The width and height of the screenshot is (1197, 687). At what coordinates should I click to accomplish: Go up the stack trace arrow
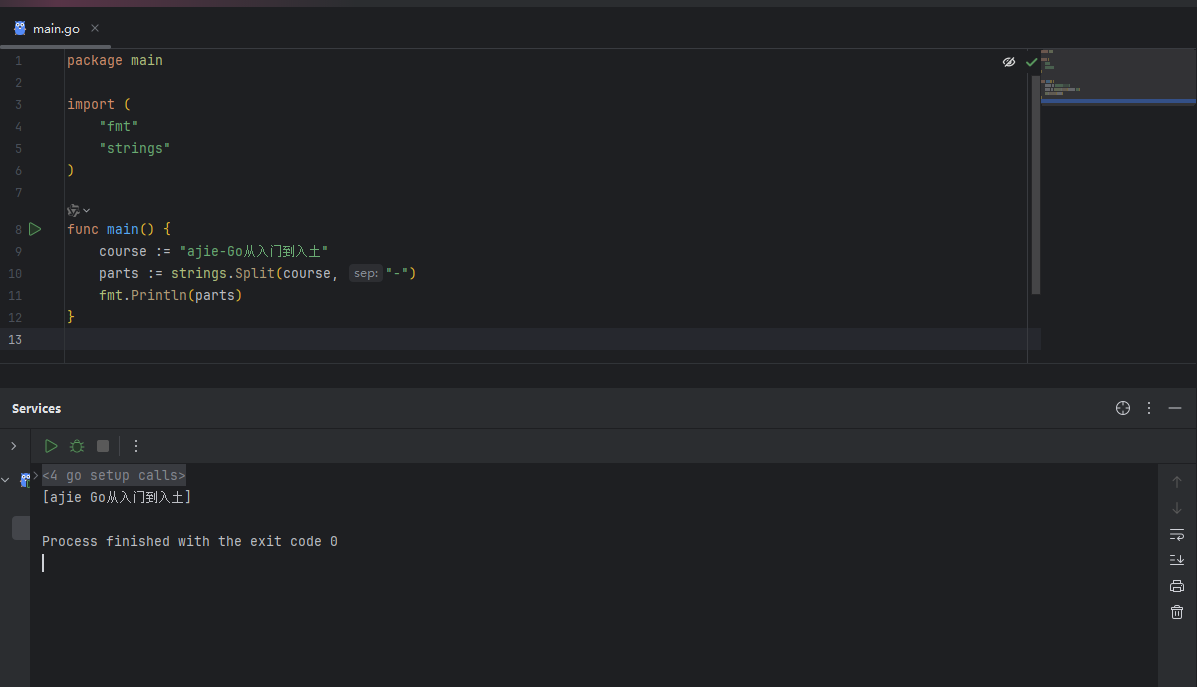[1176, 482]
